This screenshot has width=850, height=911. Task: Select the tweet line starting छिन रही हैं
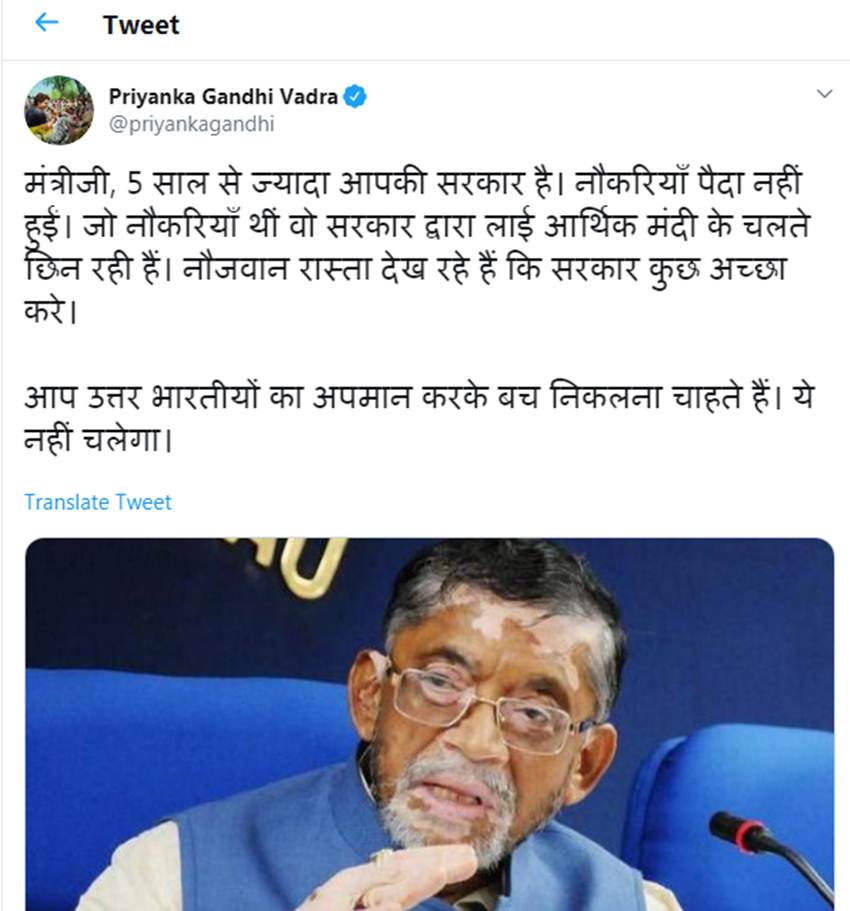406,269
